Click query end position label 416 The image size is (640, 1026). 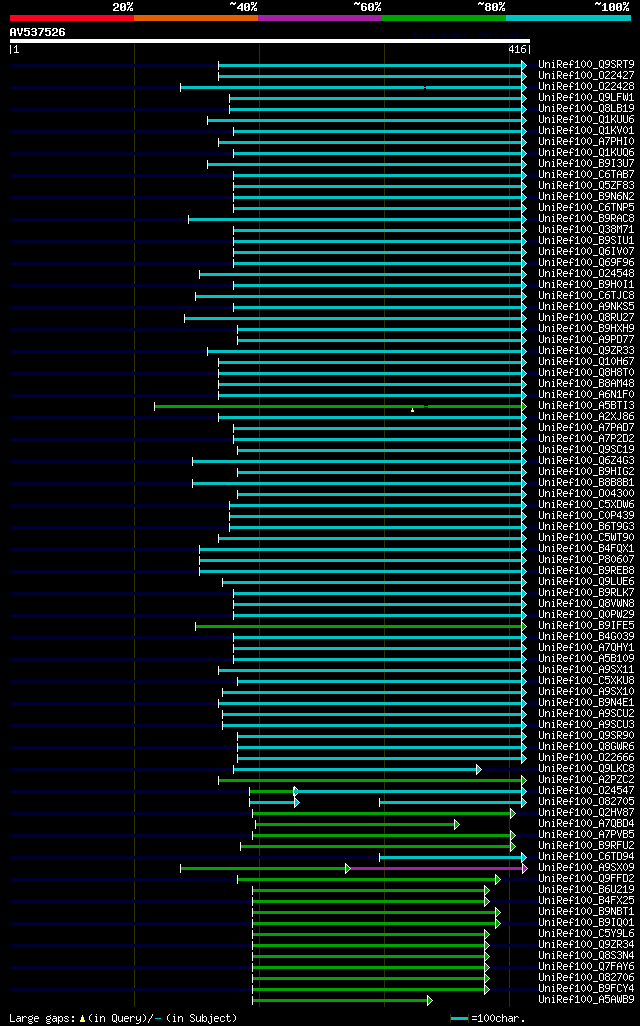tap(516, 50)
